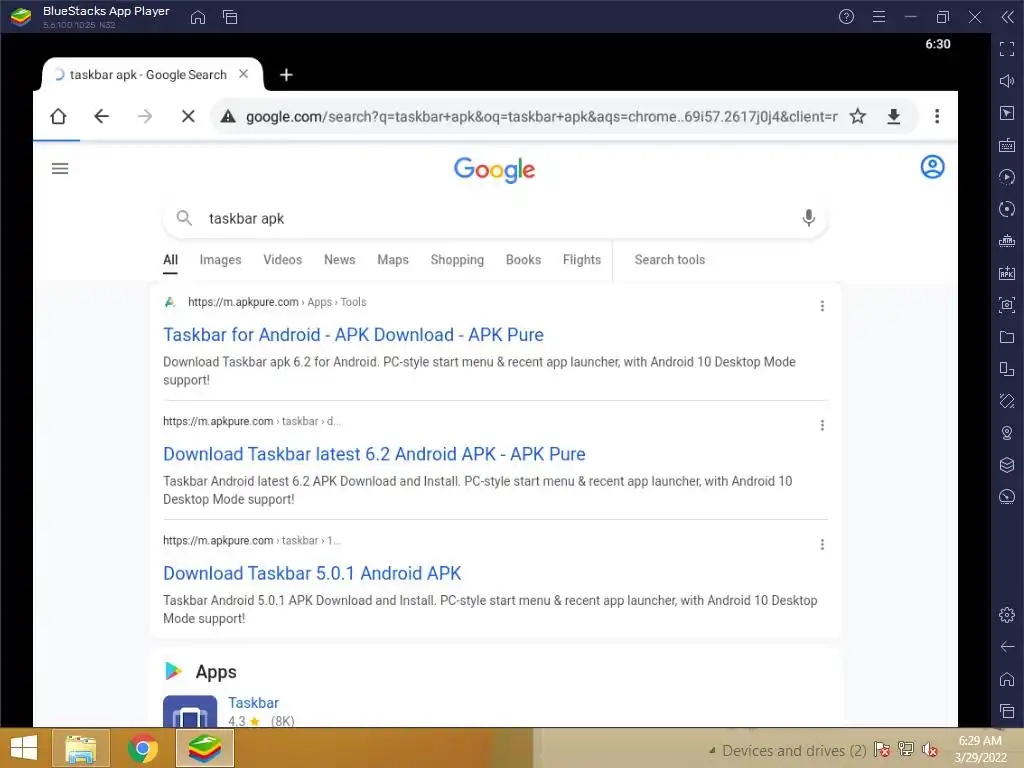The image size is (1024, 768).
Task: Switch to Maps search tab
Action: [x=392, y=259]
